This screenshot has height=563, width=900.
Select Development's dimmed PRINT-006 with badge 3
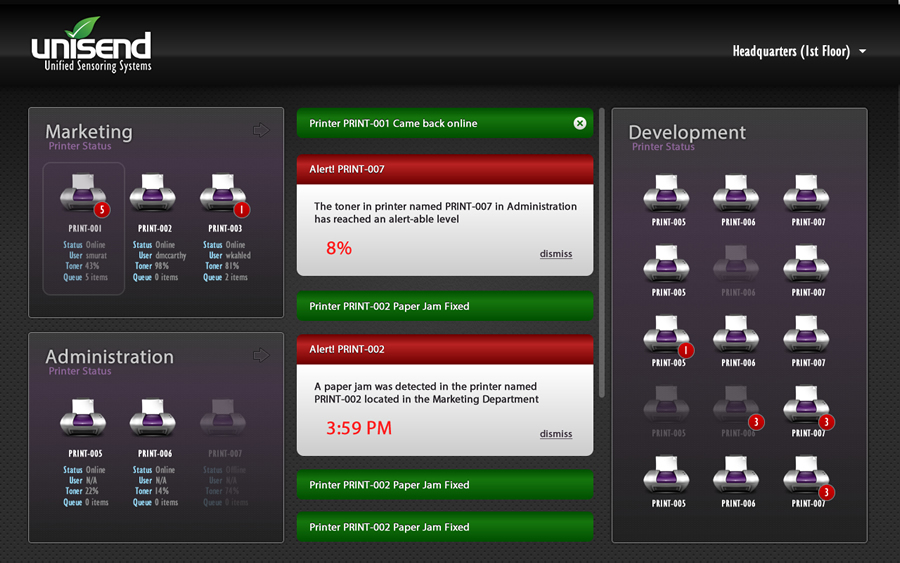[735, 405]
